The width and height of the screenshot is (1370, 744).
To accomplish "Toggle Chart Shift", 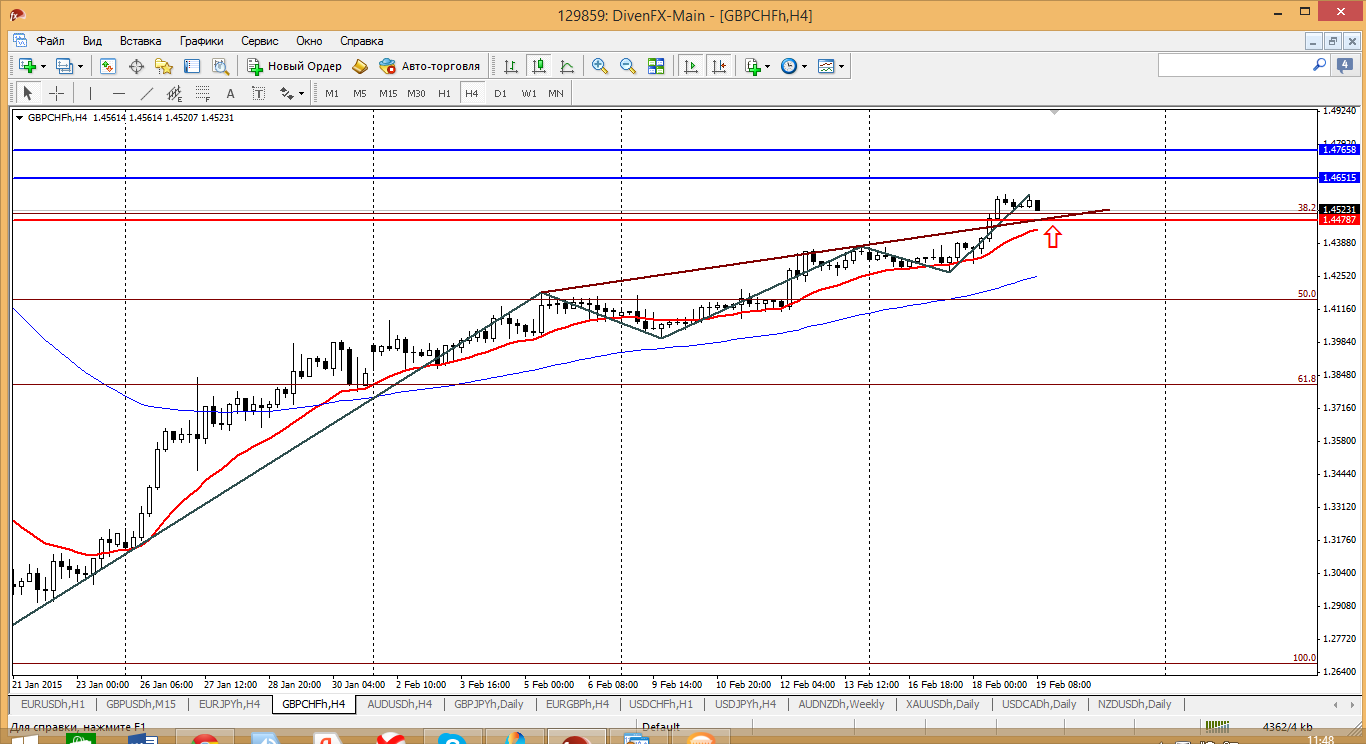I will coord(719,66).
